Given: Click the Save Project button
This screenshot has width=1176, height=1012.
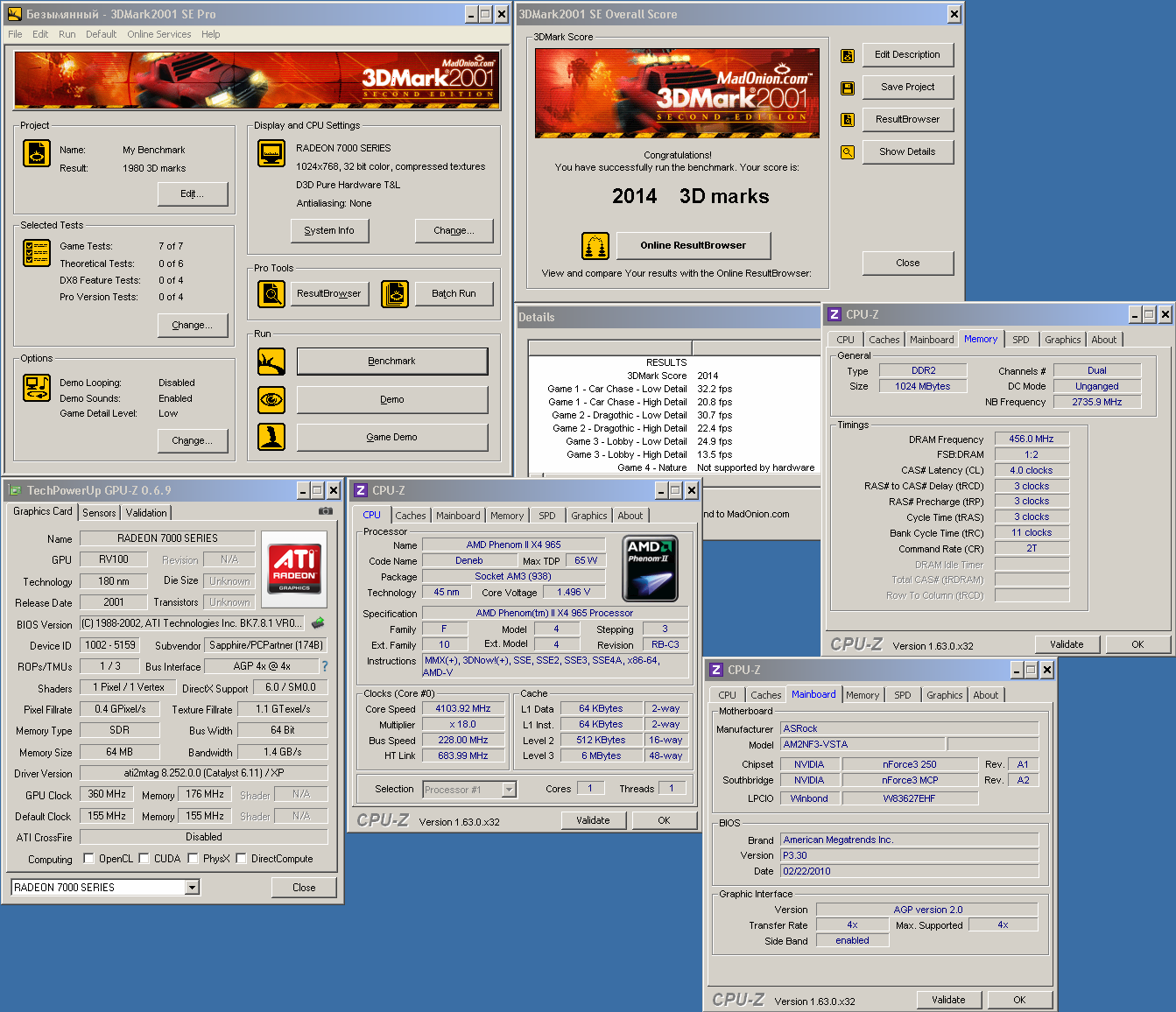Looking at the screenshot, I should (908, 87).
